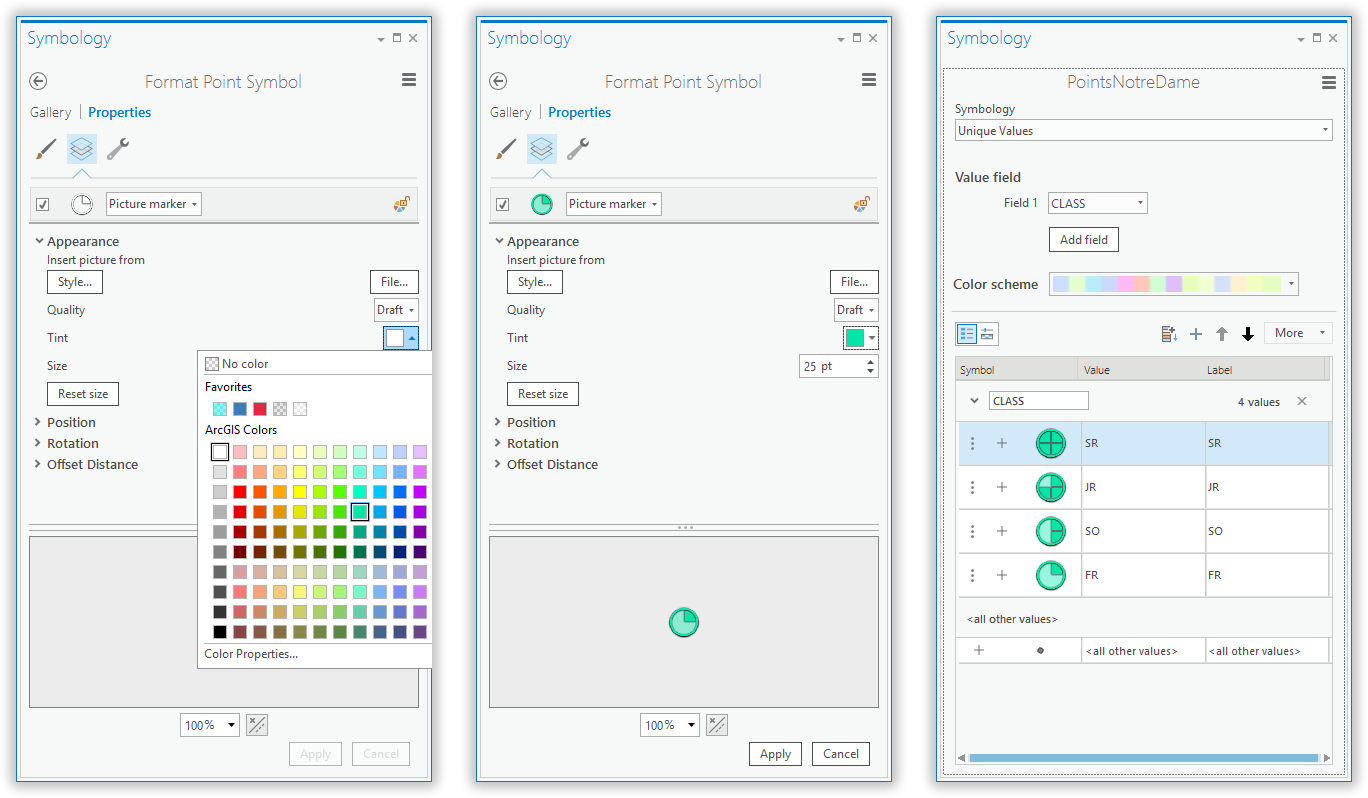The height and width of the screenshot is (798, 1368).
Task: Click the add all values icon beside the plus
Action: tap(1169, 334)
